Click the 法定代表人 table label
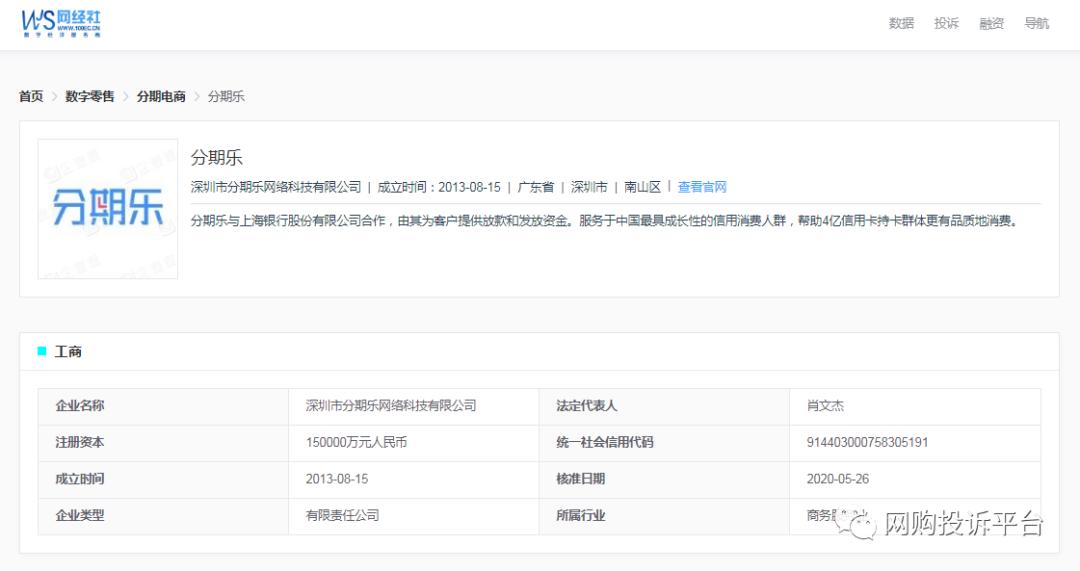Screen dimensions: 1080x571 (x=587, y=406)
